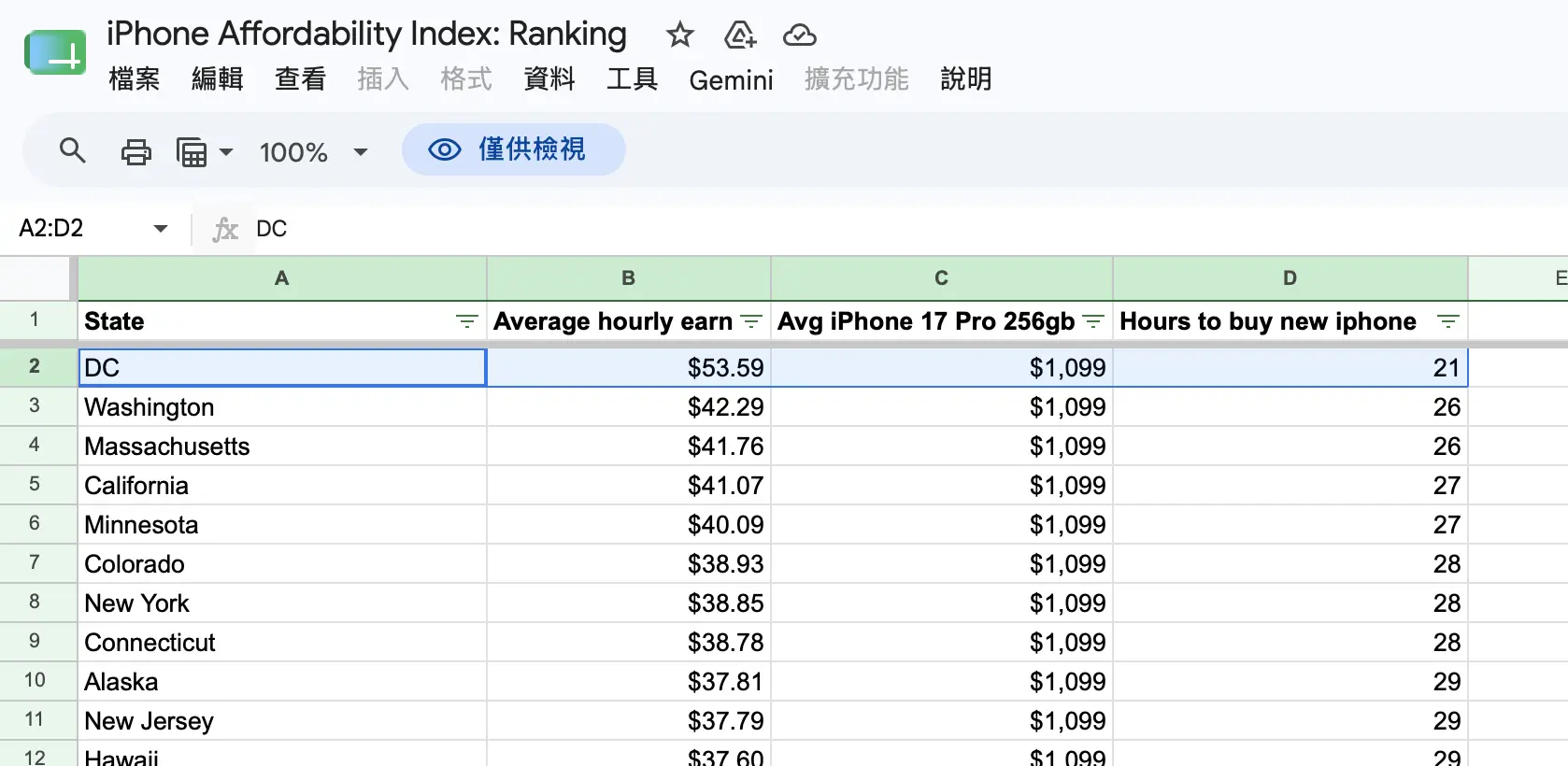Click the select-all corner box
The image size is (1568, 766).
[x=35, y=278]
